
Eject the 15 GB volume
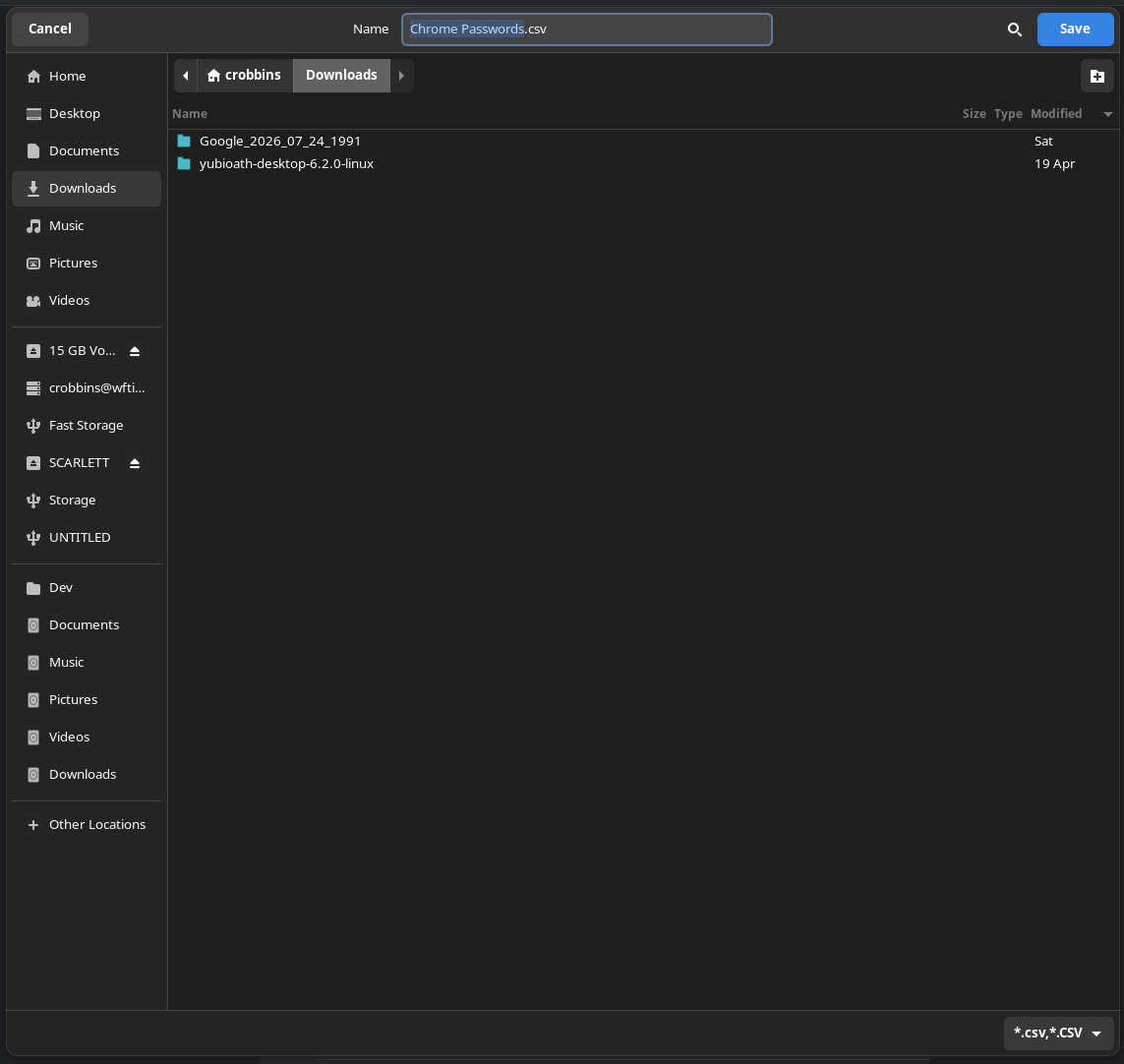coord(135,351)
